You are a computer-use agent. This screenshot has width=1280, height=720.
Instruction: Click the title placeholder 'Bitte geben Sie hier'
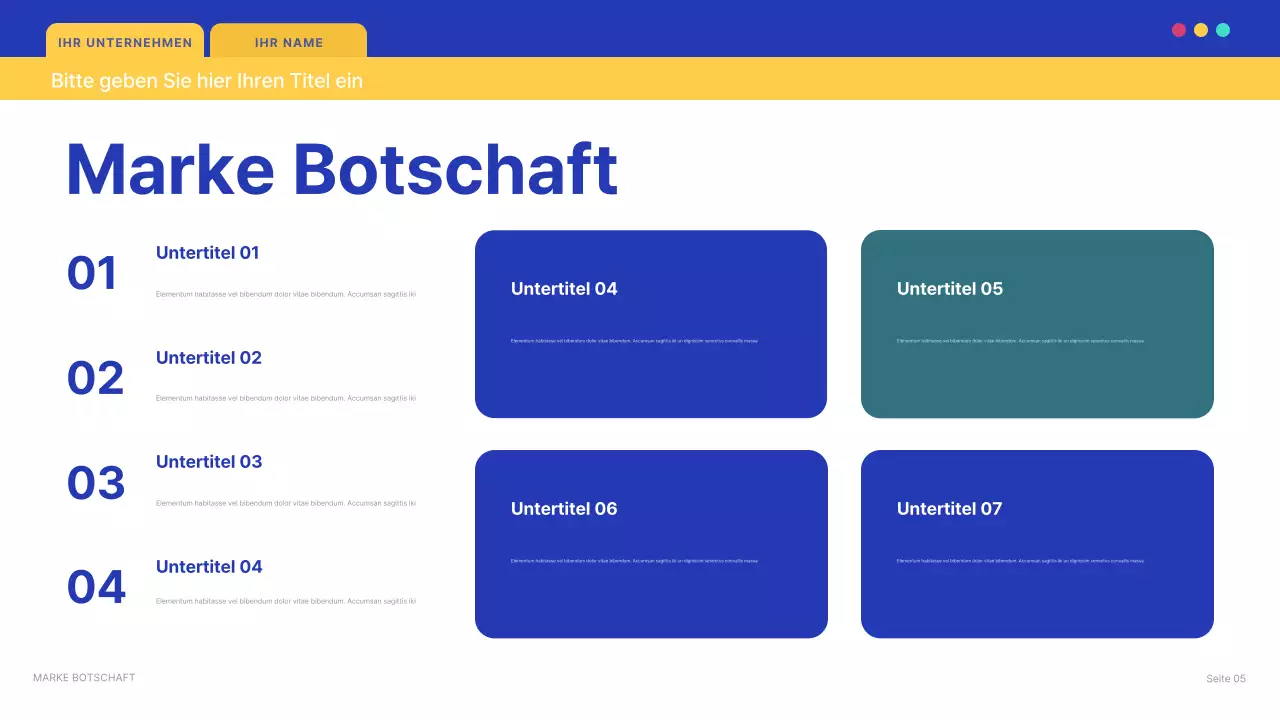pyautogui.click(x=207, y=80)
